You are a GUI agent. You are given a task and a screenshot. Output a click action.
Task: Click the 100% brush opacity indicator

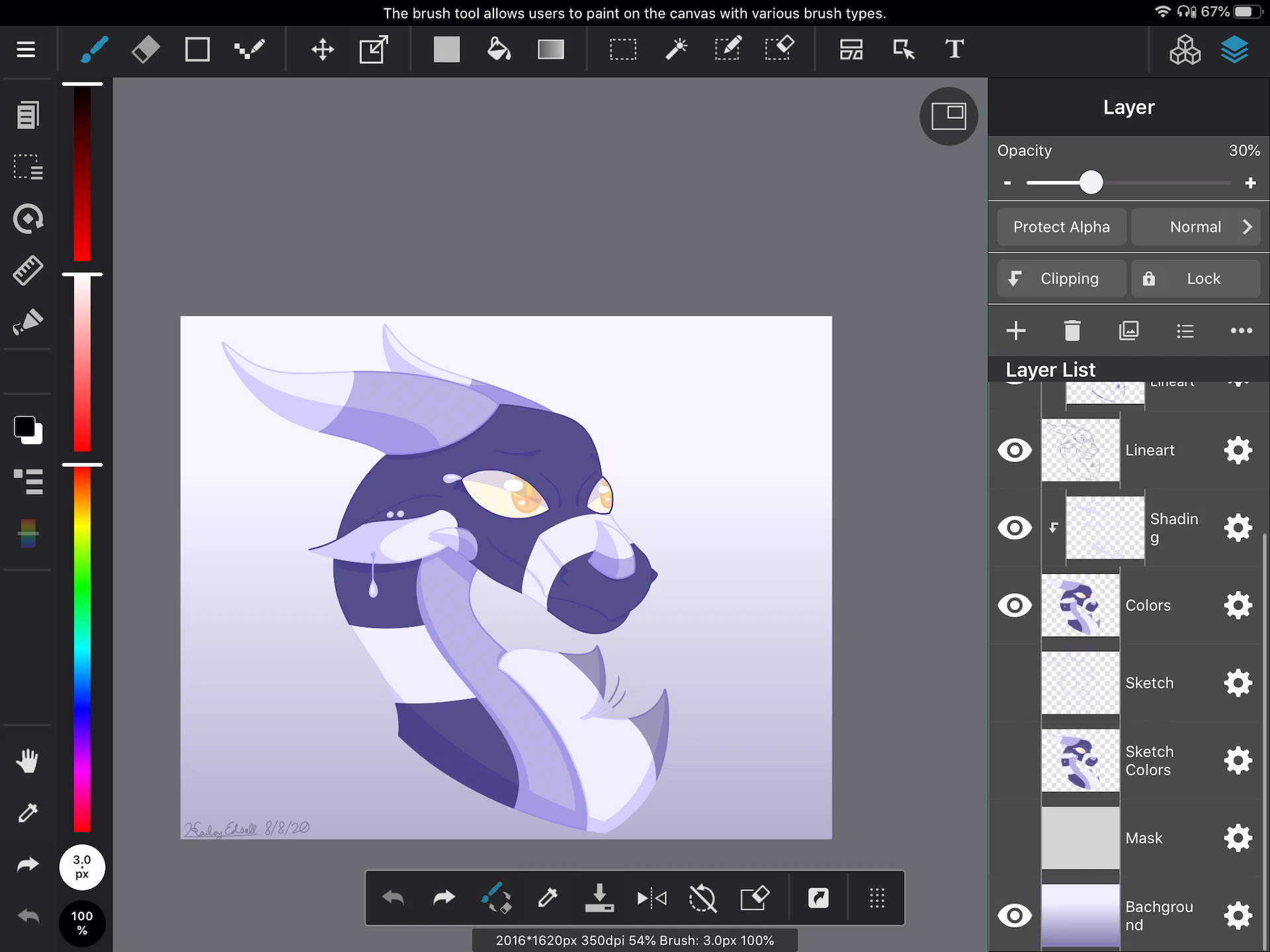point(82,923)
